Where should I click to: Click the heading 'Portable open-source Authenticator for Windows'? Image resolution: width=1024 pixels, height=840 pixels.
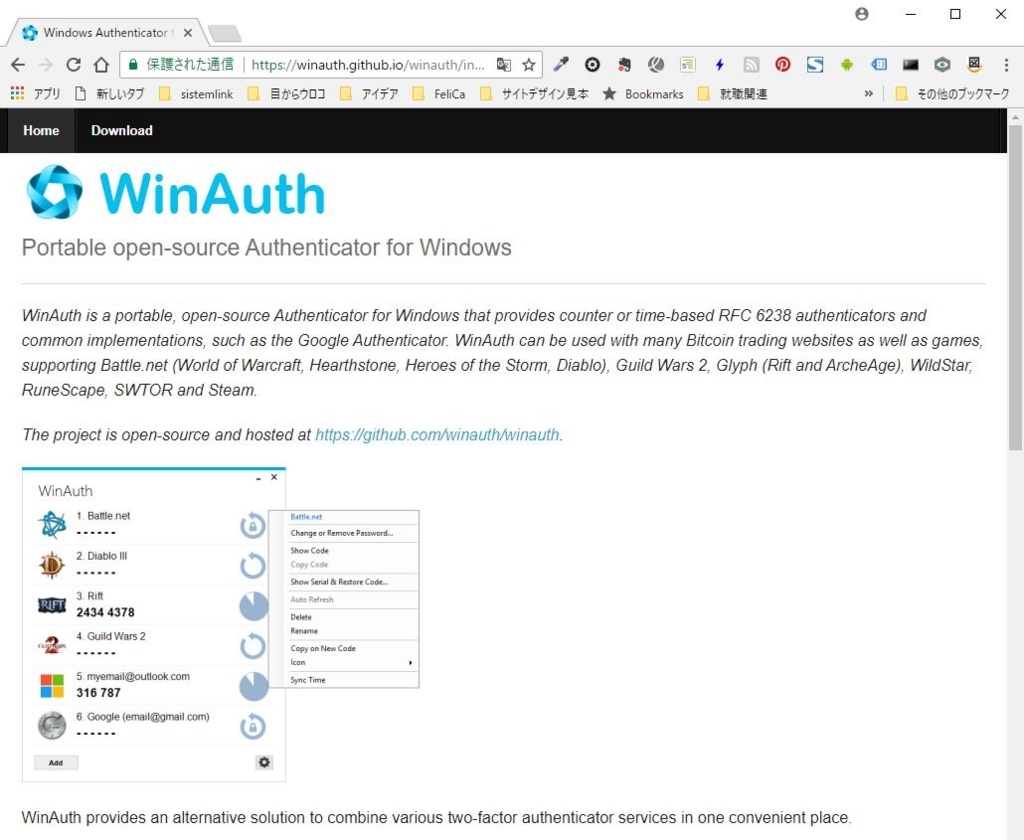click(266, 248)
